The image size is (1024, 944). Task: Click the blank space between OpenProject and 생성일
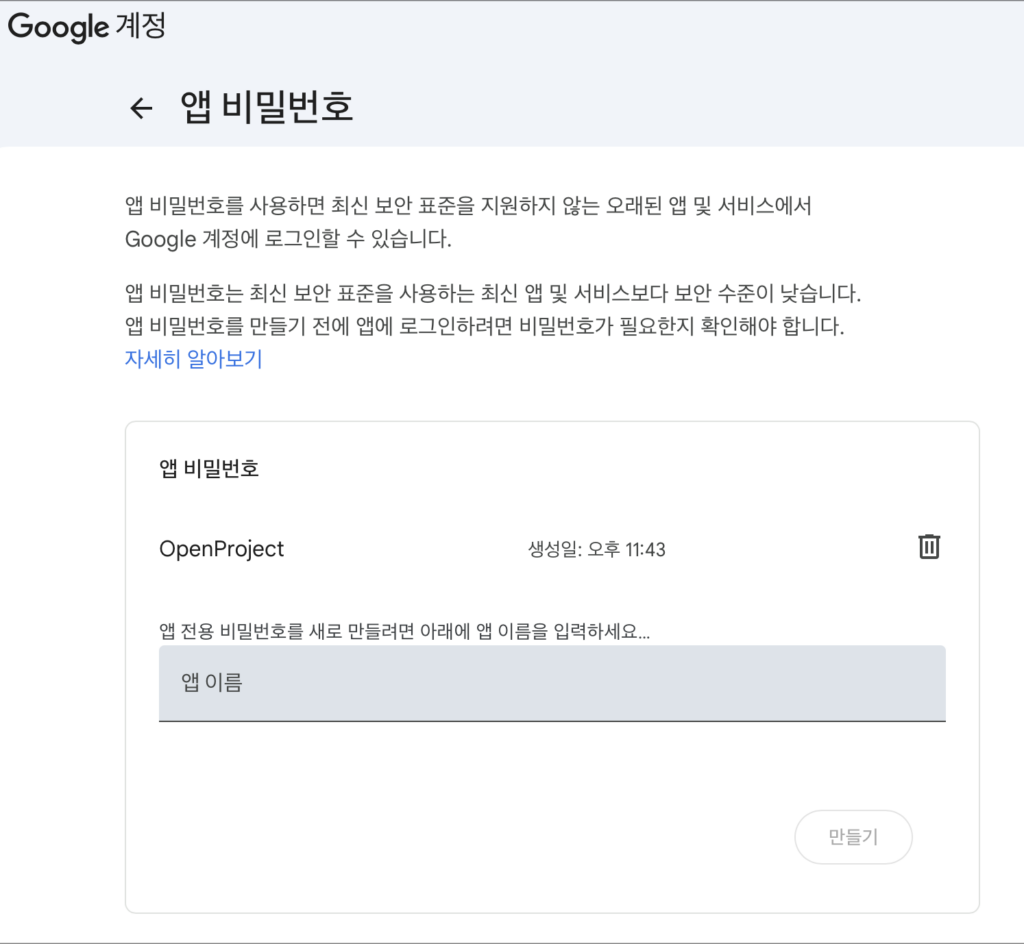tap(400, 549)
